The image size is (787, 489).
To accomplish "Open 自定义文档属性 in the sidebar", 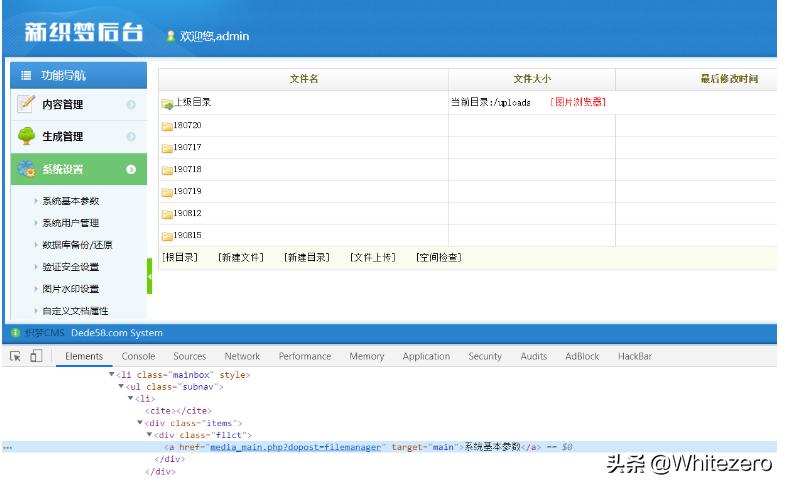I will click(x=75, y=311).
